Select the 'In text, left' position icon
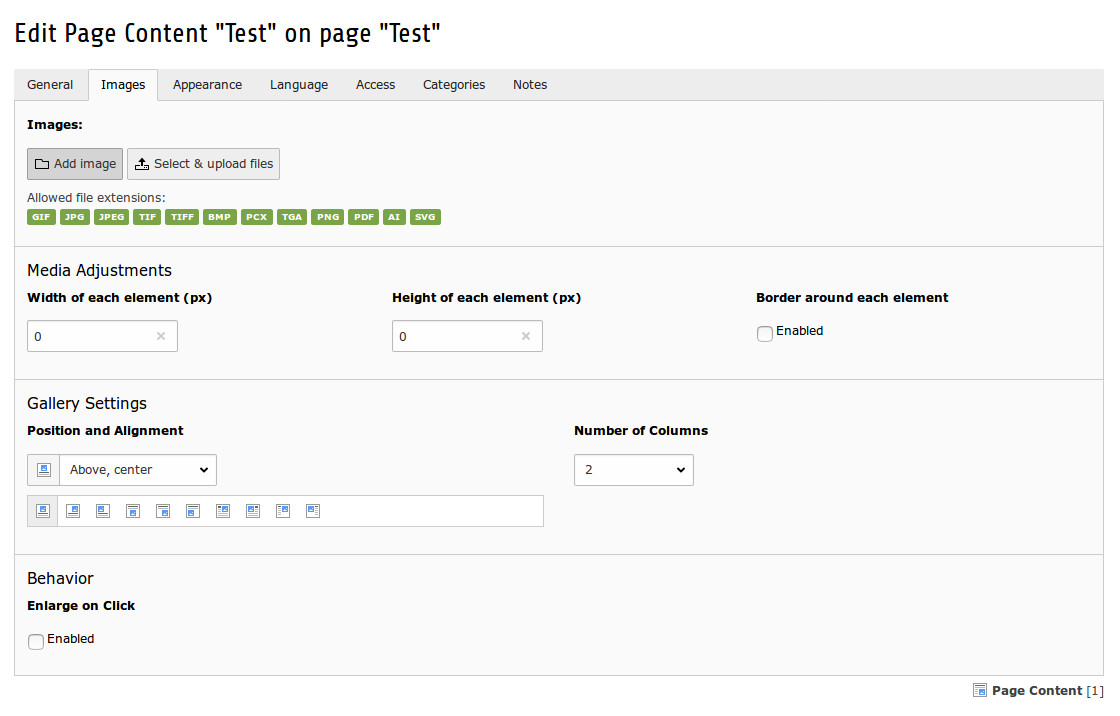 pyautogui.click(x=253, y=511)
